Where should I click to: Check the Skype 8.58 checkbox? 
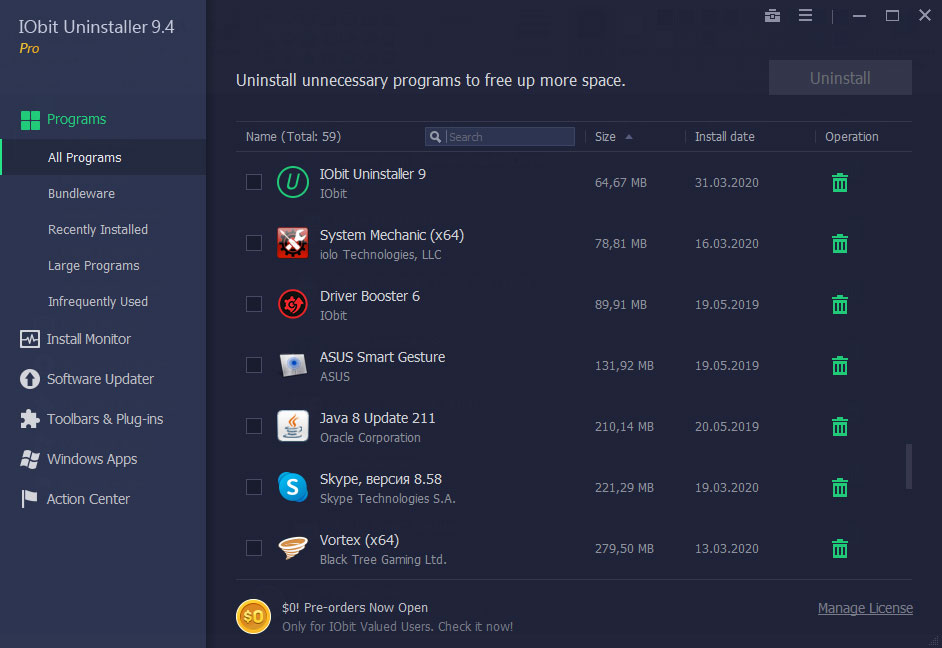tap(254, 487)
